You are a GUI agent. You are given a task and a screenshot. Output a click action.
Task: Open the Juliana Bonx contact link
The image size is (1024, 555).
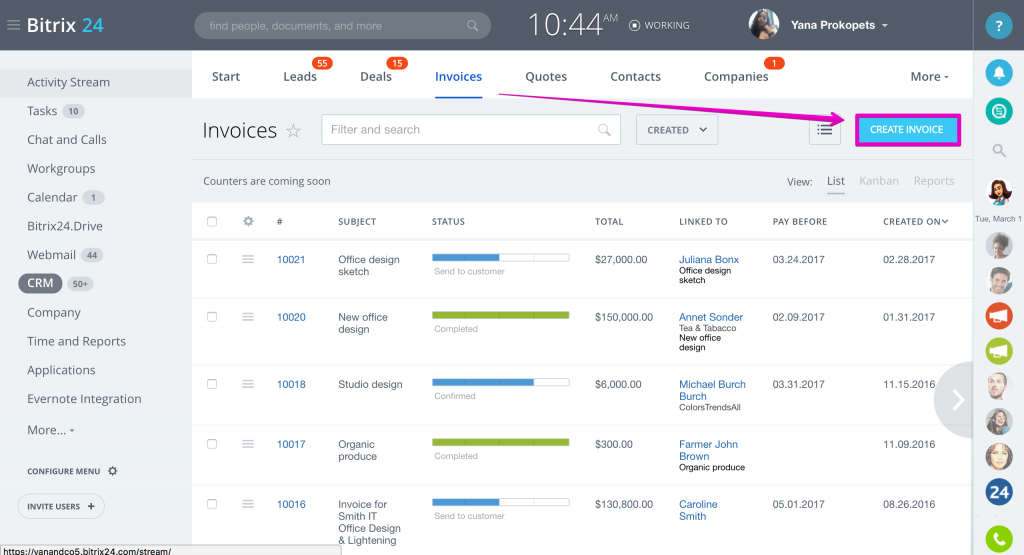709,259
